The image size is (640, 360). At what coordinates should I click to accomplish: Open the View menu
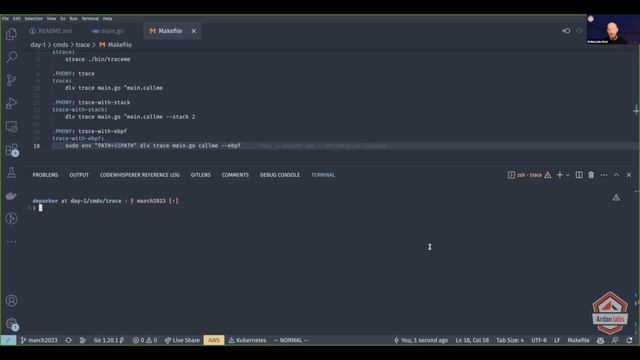point(51,18)
